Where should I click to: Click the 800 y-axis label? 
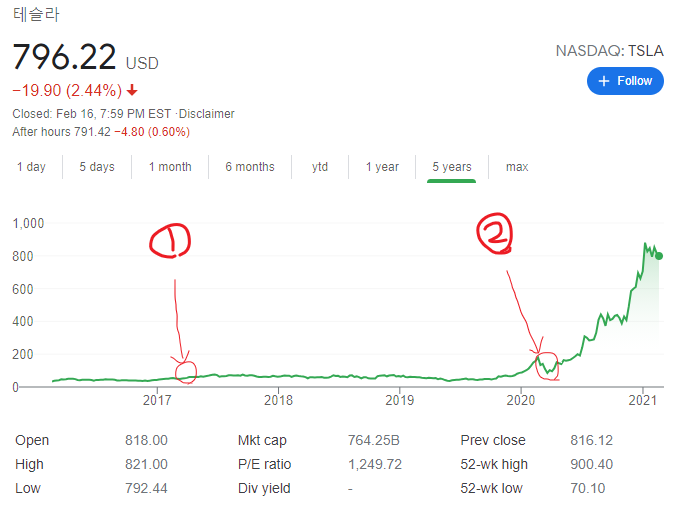(x=23, y=256)
